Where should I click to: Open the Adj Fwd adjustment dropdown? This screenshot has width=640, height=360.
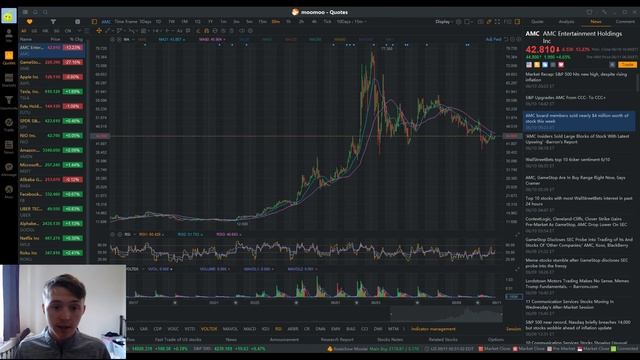pyautogui.click(x=493, y=40)
